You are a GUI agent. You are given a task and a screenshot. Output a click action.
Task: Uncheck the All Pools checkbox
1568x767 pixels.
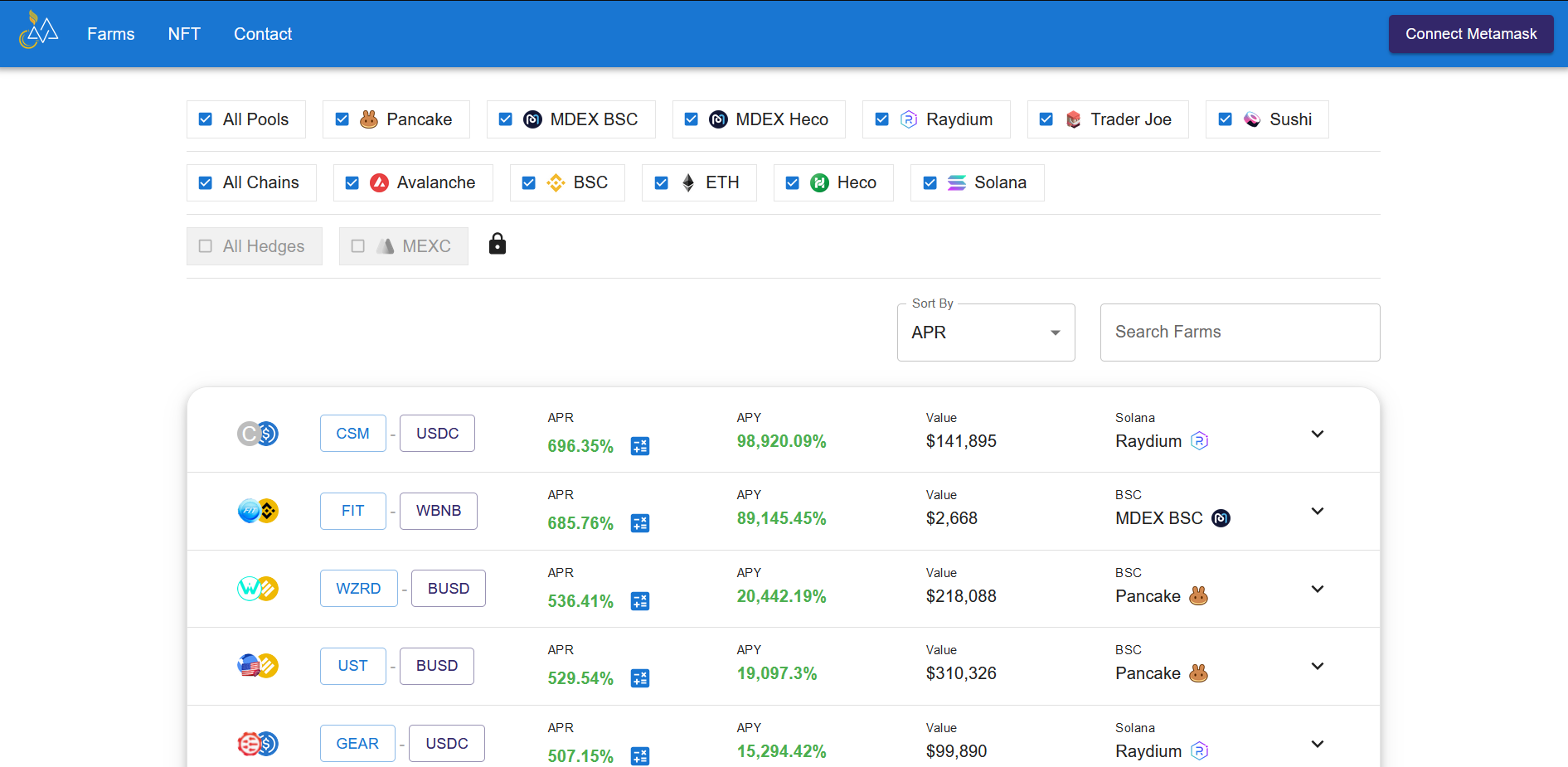(x=206, y=119)
